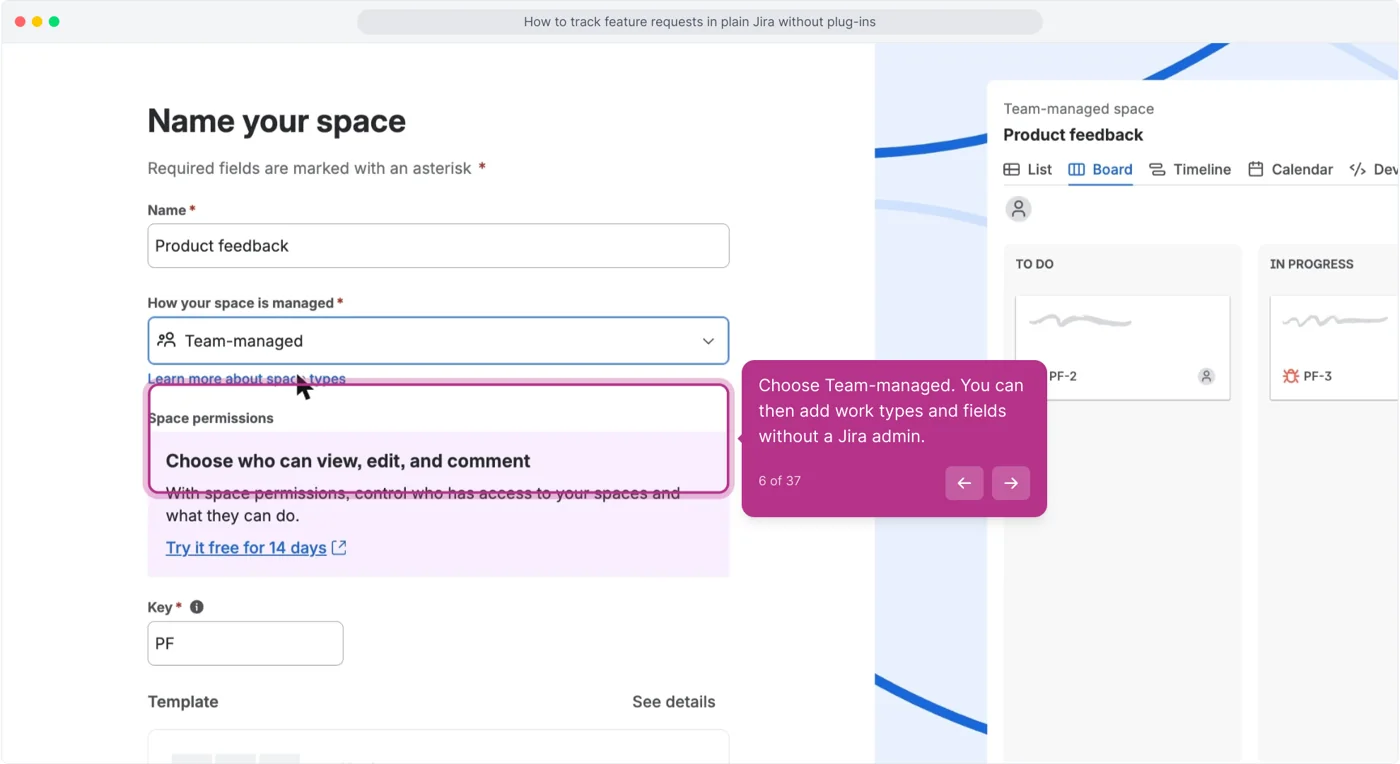Click the Name field with Product feedback
Screen dimensions: 1400x764
pos(438,246)
